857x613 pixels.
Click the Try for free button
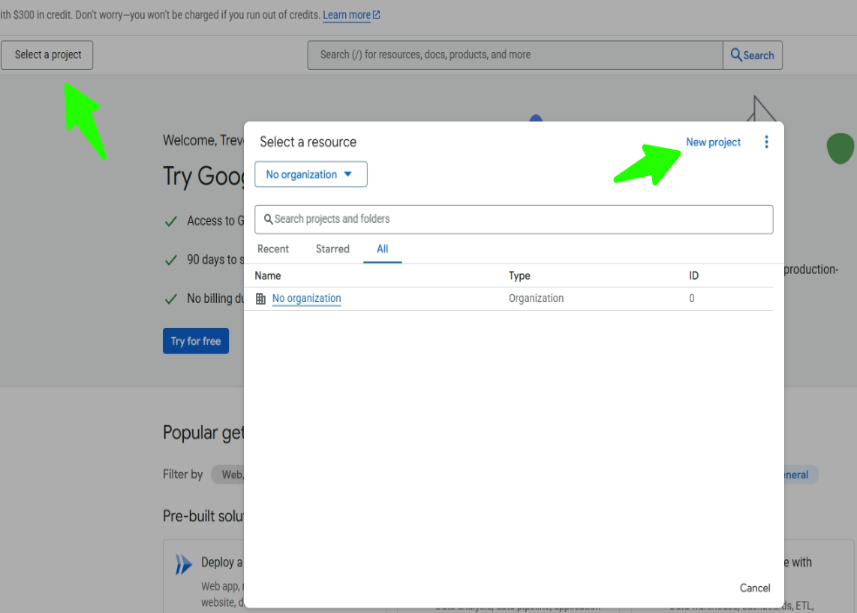pyautogui.click(x=196, y=341)
